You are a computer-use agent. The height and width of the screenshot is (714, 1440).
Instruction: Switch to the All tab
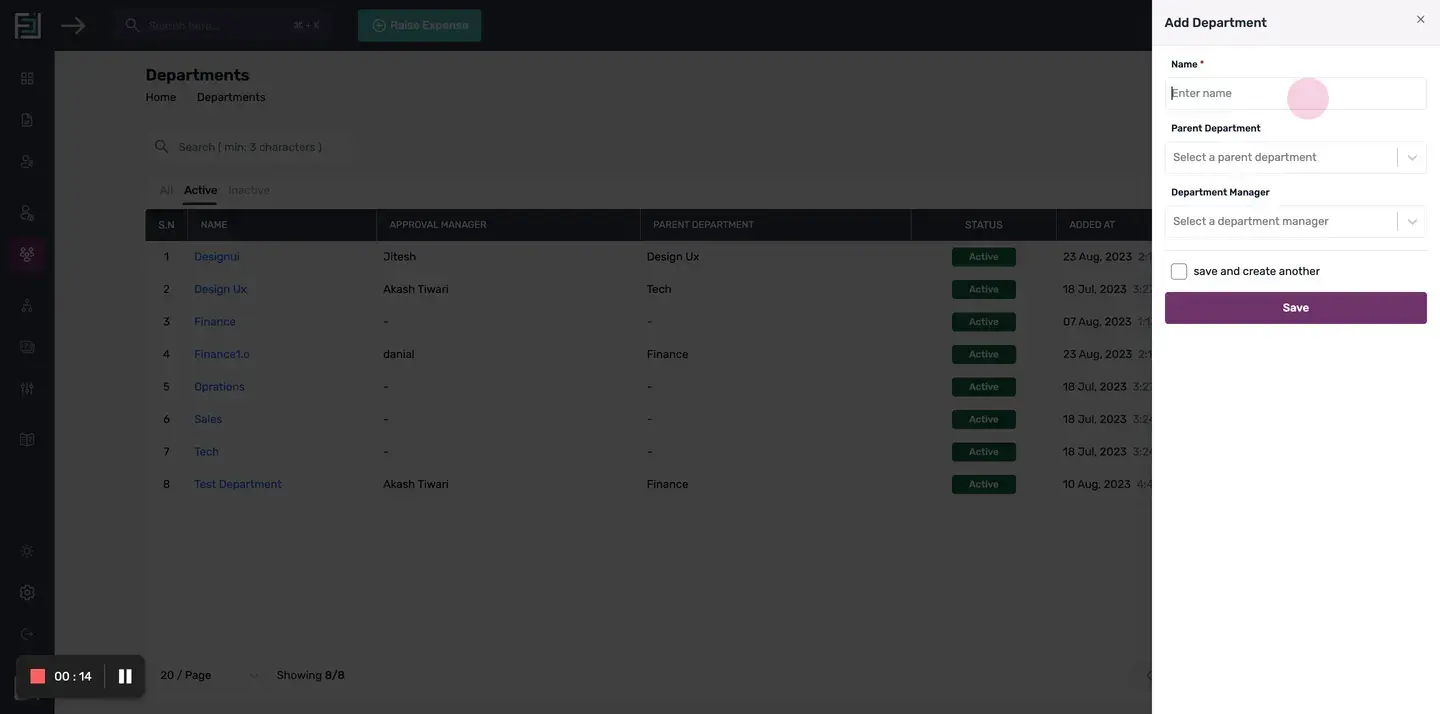pyautogui.click(x=166, y=190)
